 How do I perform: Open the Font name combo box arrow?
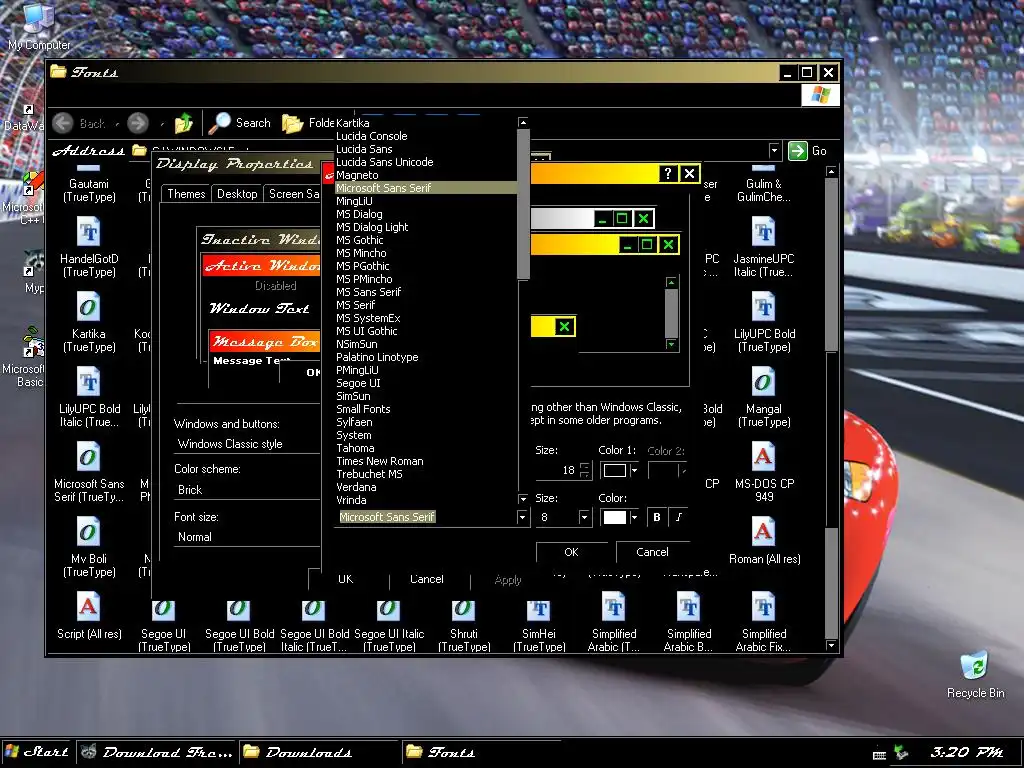tap(522, 517)
